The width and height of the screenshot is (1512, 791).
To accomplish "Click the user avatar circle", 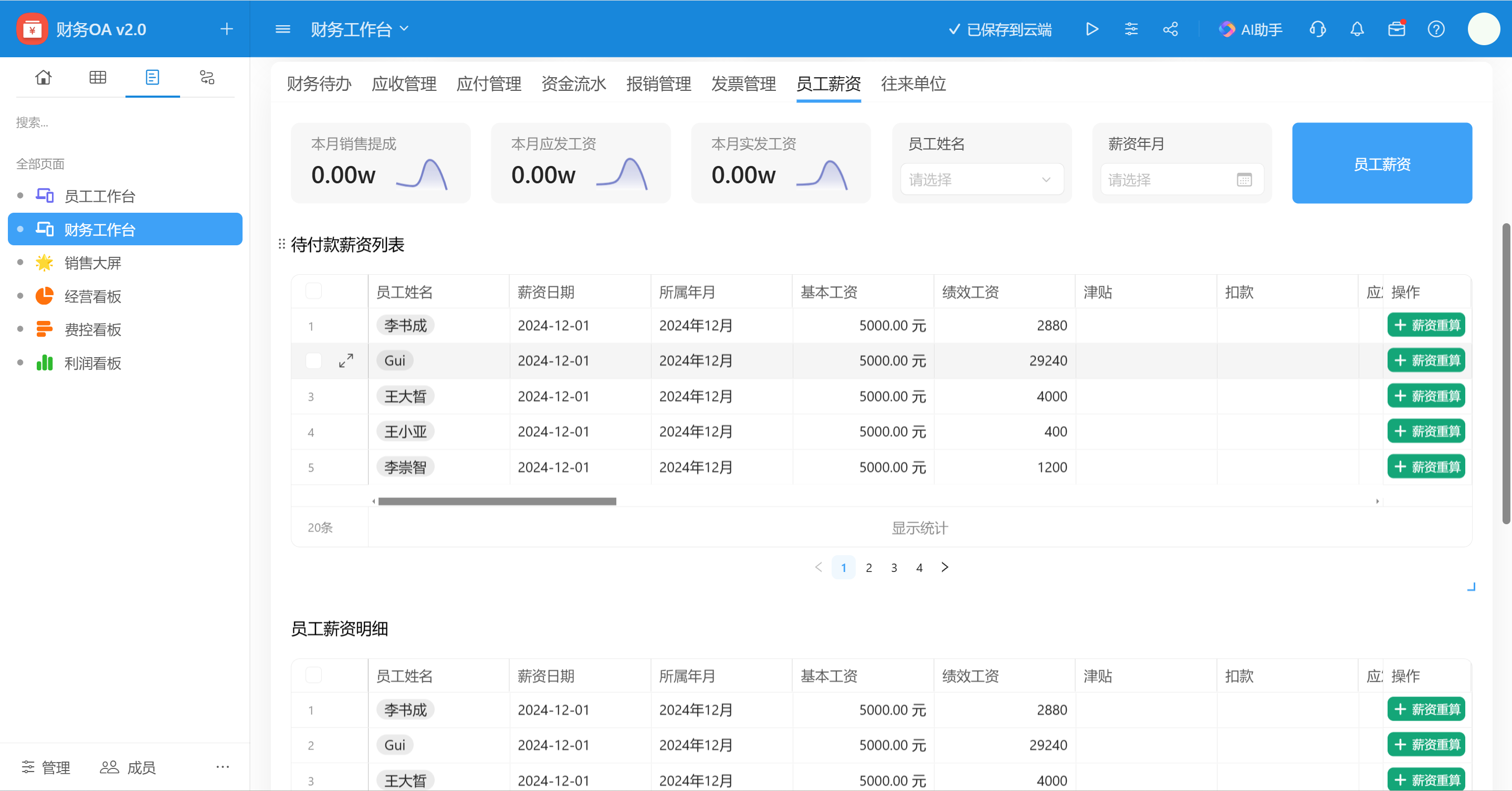I will coord(1484,29).
